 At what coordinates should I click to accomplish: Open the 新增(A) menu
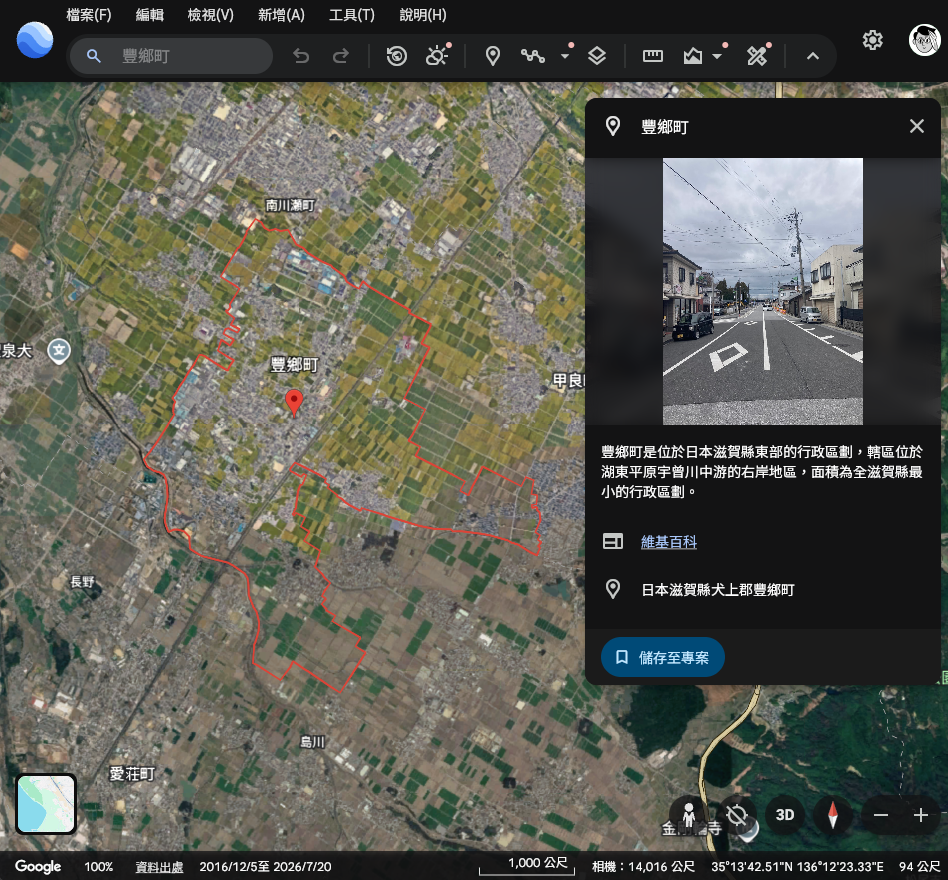[x=281, y=15]
